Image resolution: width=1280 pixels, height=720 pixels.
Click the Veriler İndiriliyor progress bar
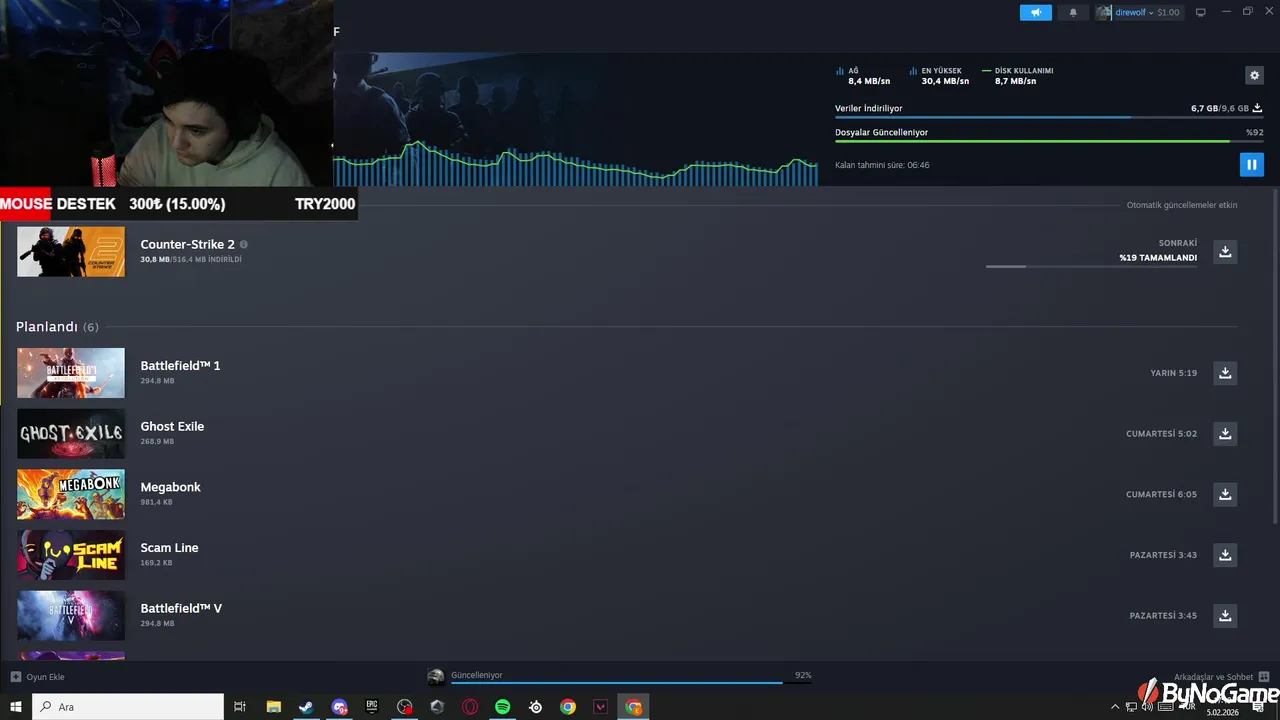[1049, 117]
